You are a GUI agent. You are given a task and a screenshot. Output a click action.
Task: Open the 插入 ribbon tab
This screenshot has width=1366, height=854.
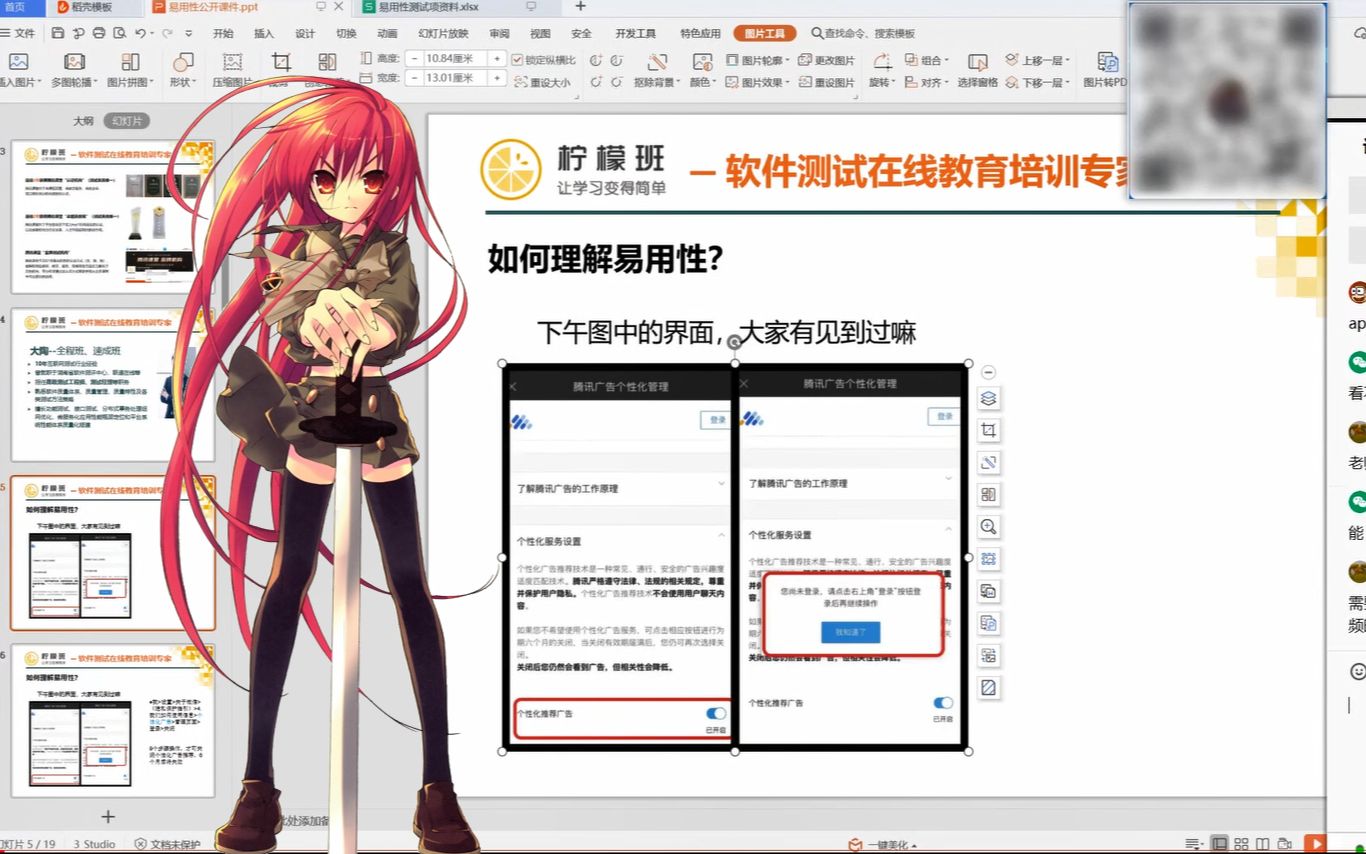264,33
